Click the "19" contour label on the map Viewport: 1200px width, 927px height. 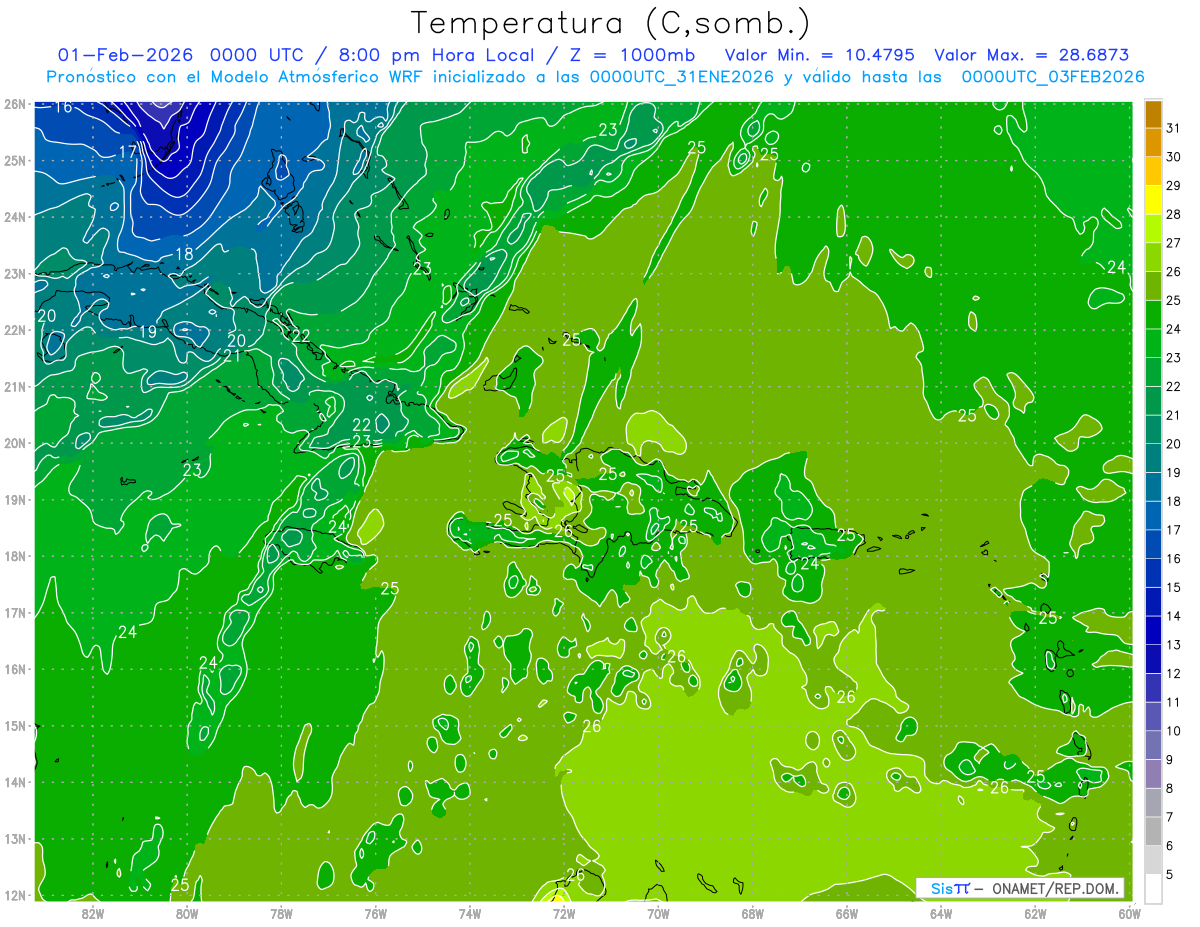[x=147, y=332]
